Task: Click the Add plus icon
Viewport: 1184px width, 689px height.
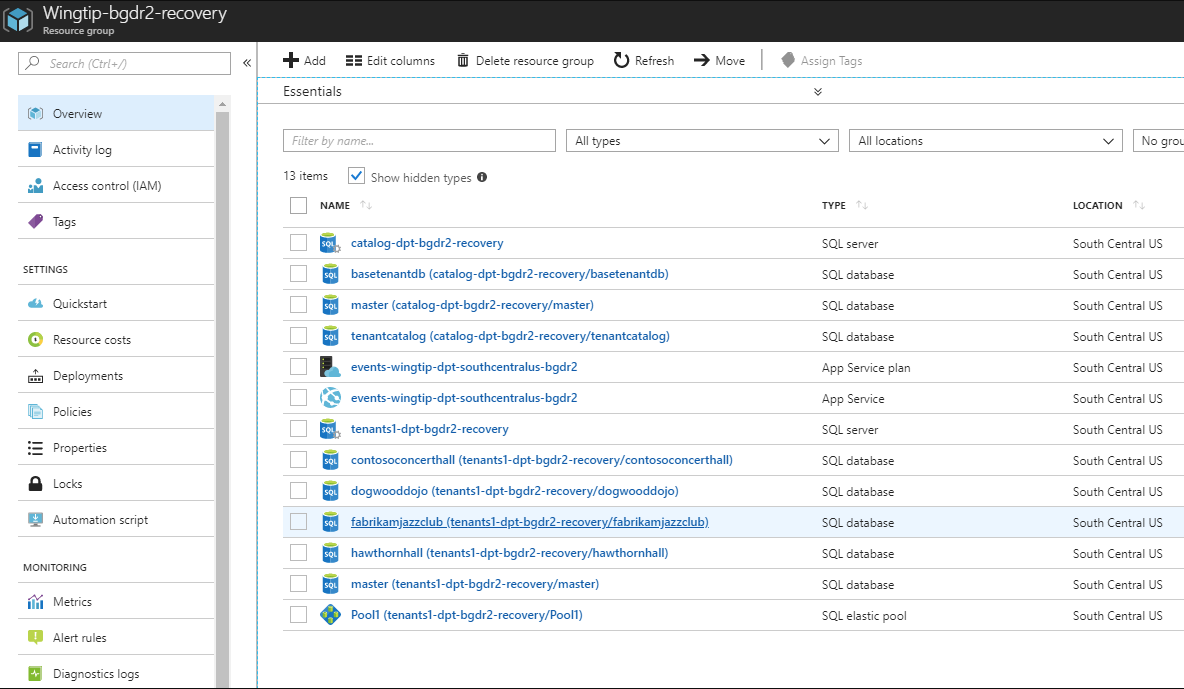Action: click(x=291, y=60)
